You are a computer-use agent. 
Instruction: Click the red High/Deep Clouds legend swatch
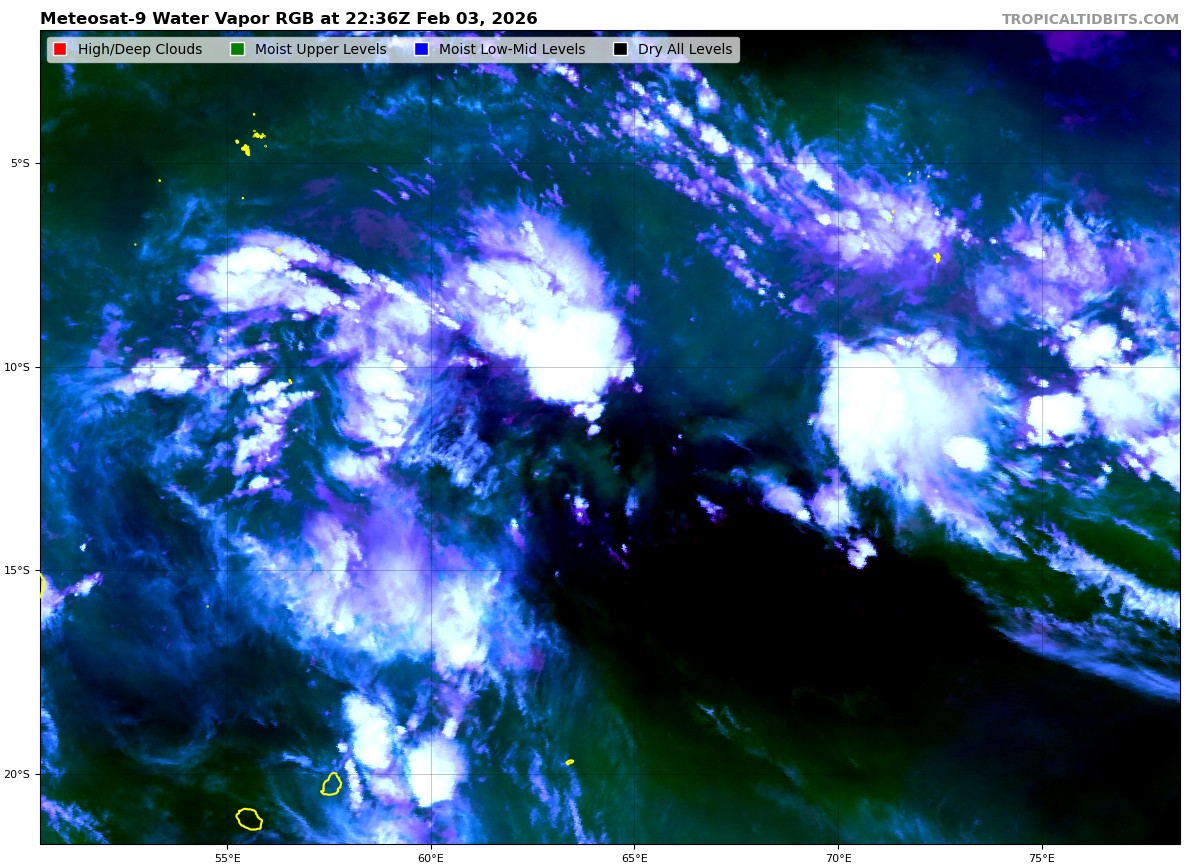(60, 50)
